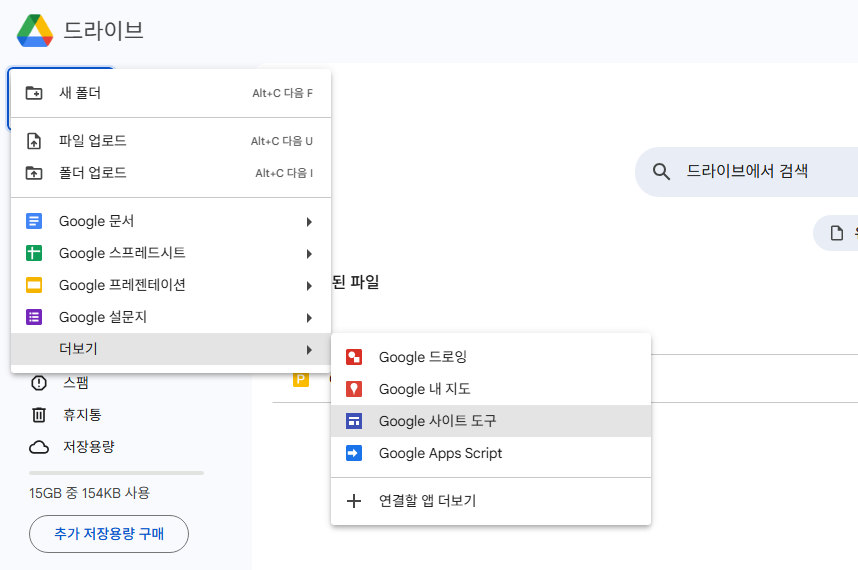Click the 15GB 중 154KB 사용 text
The image size is (858, 570).
coord(89,493)
